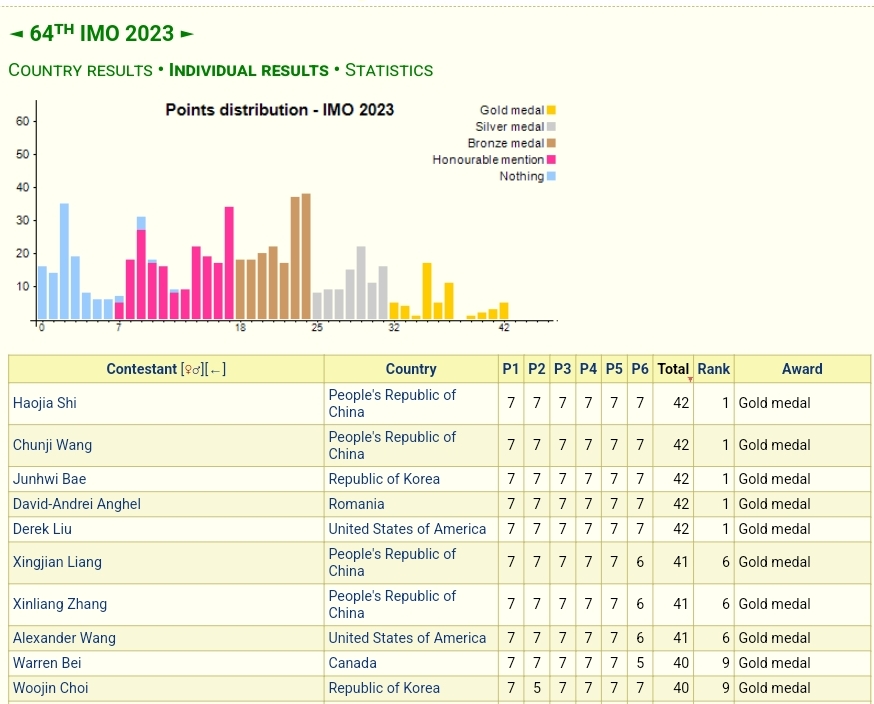The image size is (874, 704).
Task: Open Statistics tab
Action: [x=389, y=70]
